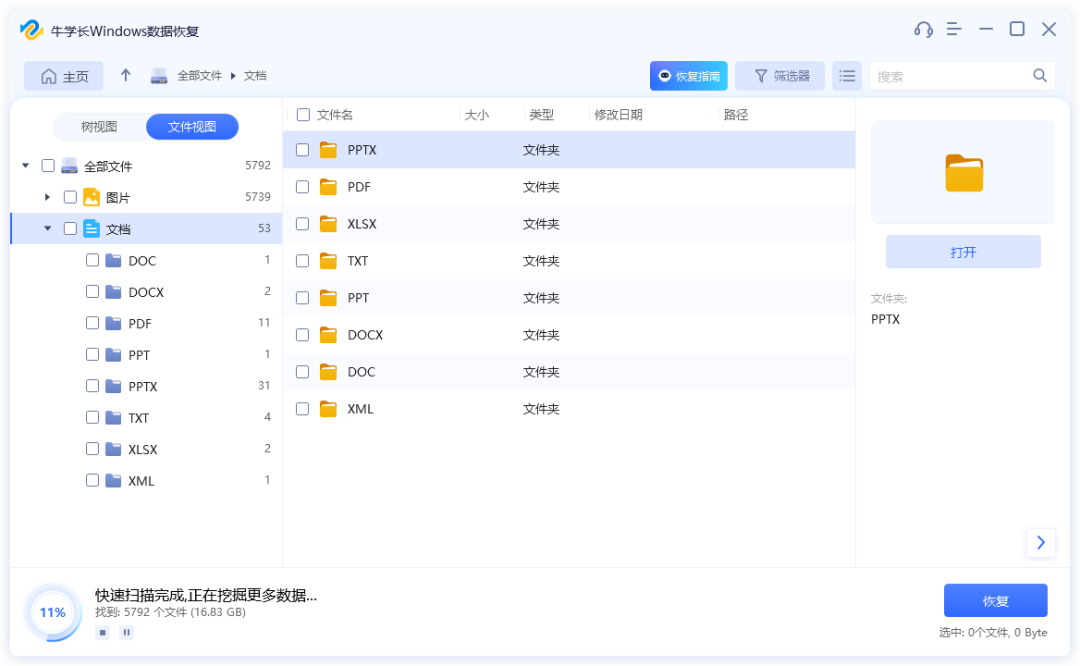Switch to list view layout icon
Image resolution: width=1080 pixels, height=666 pixels.
847,76
